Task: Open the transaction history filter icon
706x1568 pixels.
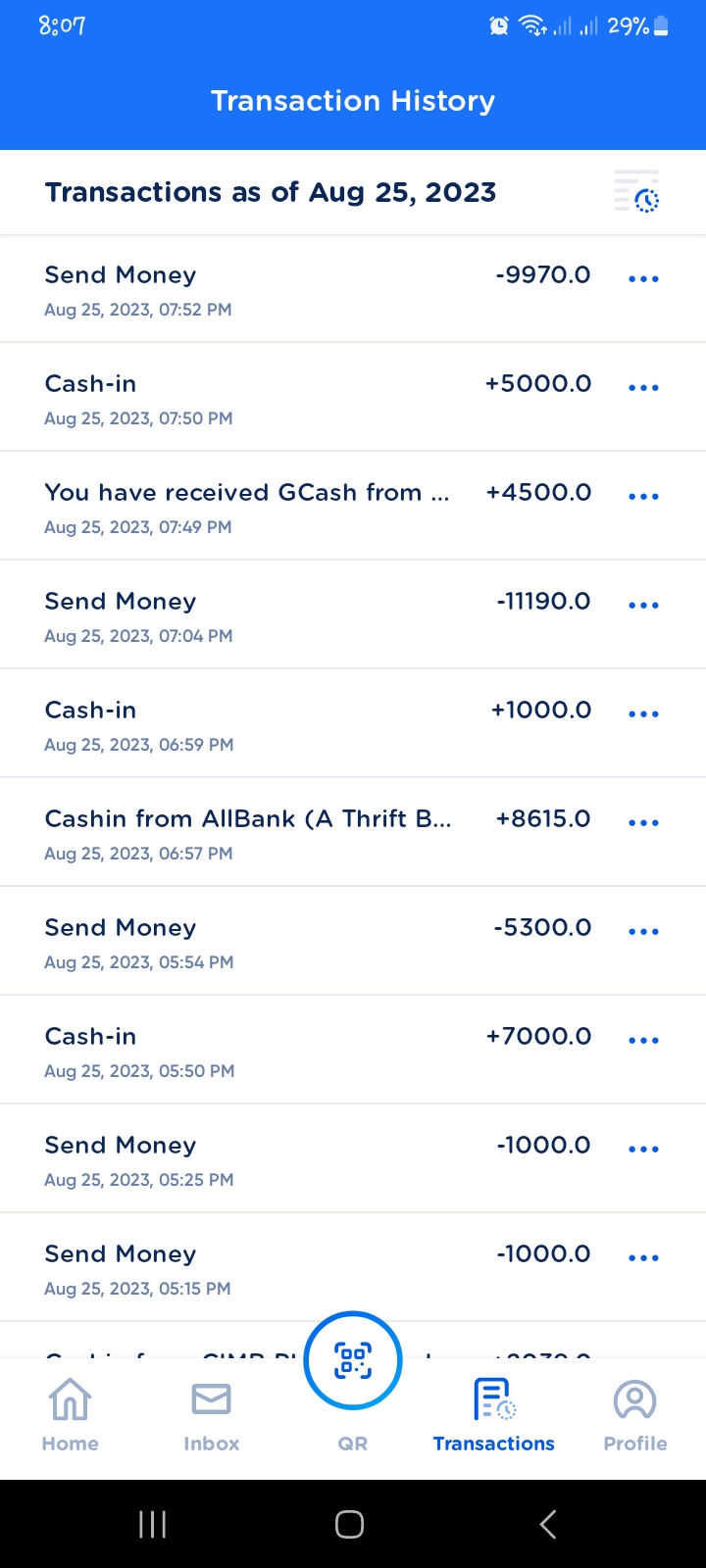Action: click(636, 192)
